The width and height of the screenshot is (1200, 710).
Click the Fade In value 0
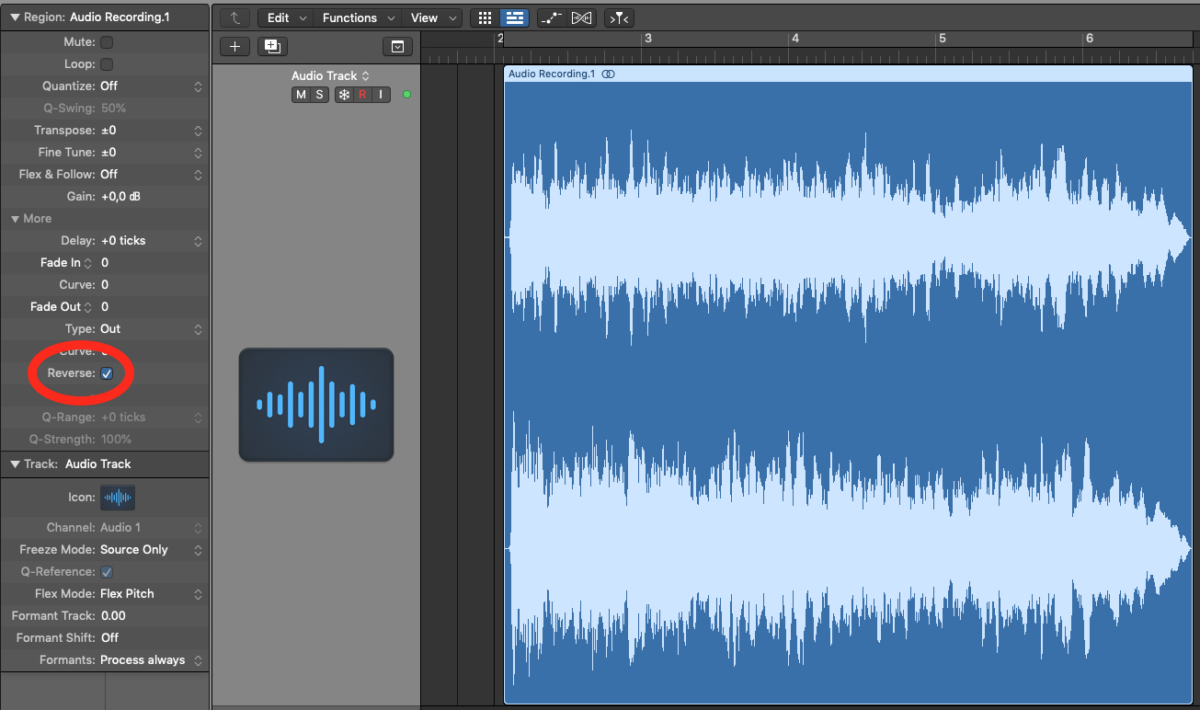(x=105, y=263)
